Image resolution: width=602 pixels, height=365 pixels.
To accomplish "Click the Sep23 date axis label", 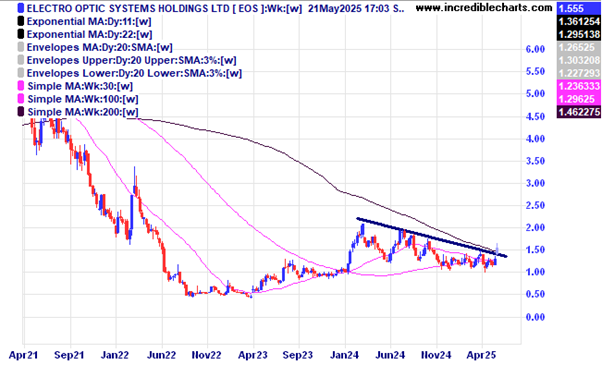I will click(x=298, y=355).
